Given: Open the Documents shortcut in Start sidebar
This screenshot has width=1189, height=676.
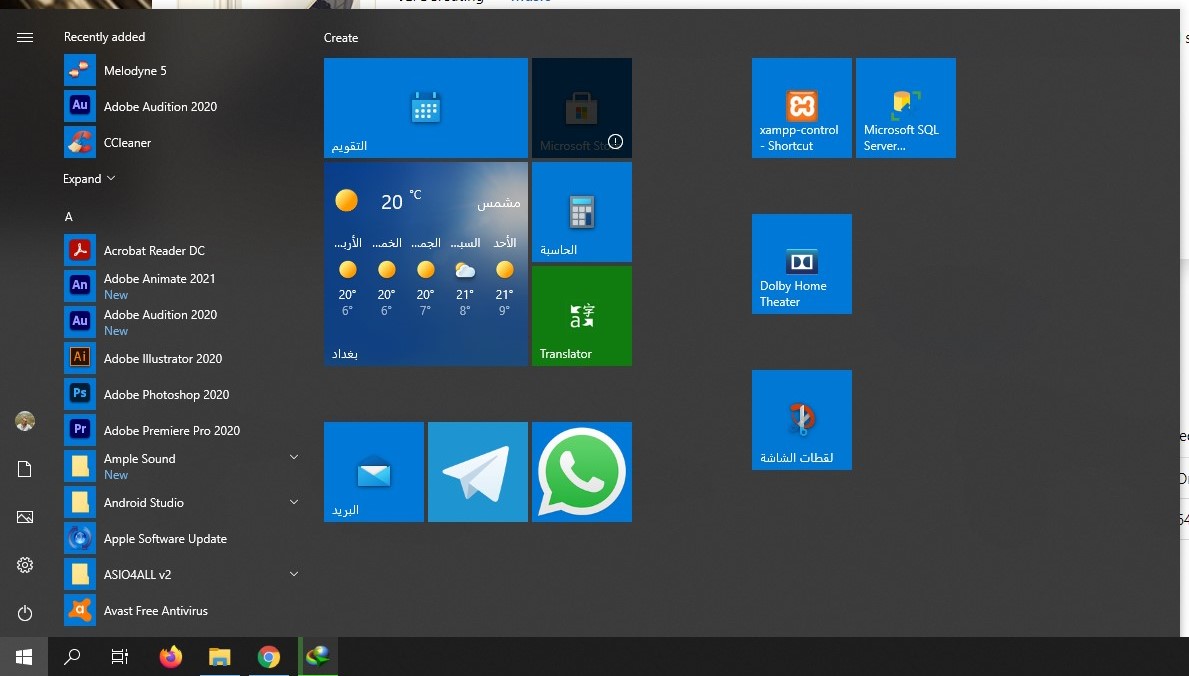Looking at the screenshot, I should (24, 469).
